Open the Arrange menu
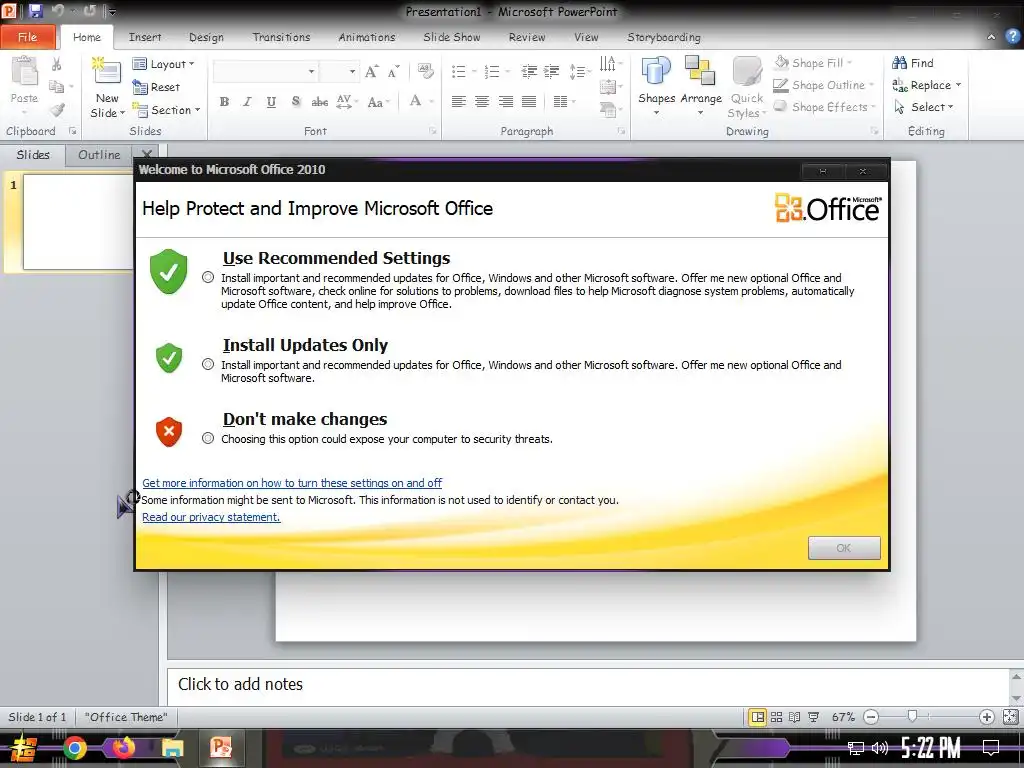This screenshot has width=1024, height=768. tap(701, 85)
